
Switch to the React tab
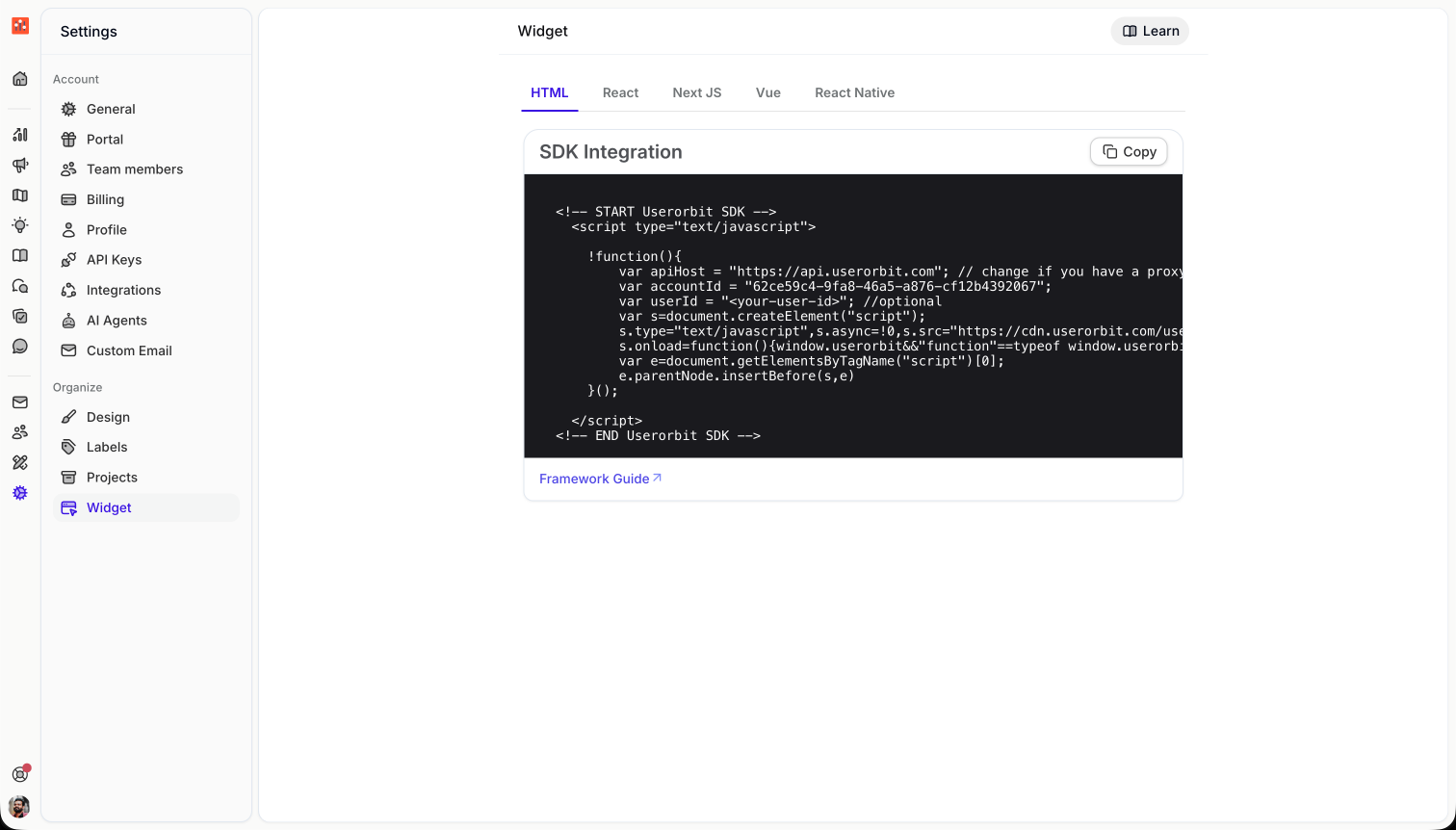[x=621, y=92]
